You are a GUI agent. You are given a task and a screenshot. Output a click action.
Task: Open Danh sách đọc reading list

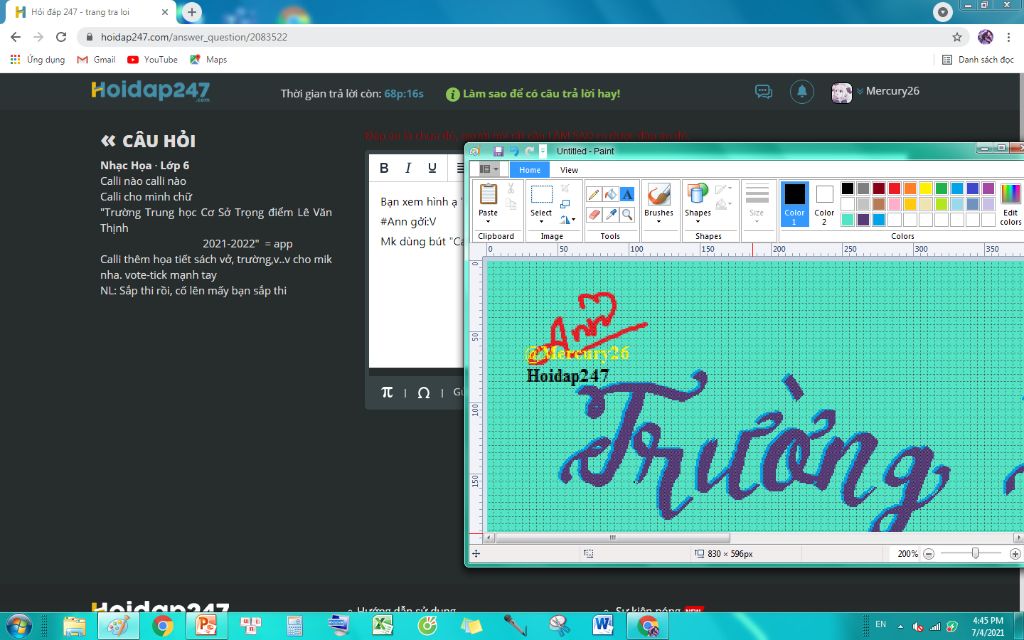978,59
